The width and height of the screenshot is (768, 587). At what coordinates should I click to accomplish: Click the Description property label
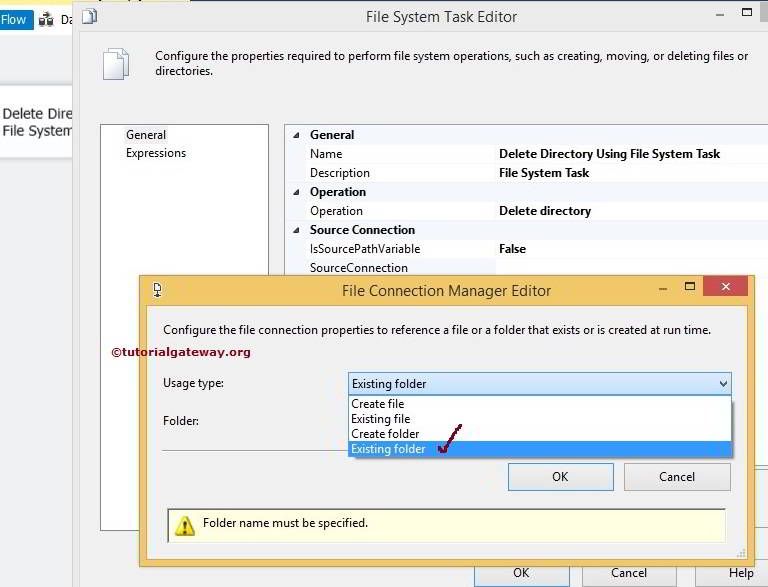click(339, 173)
